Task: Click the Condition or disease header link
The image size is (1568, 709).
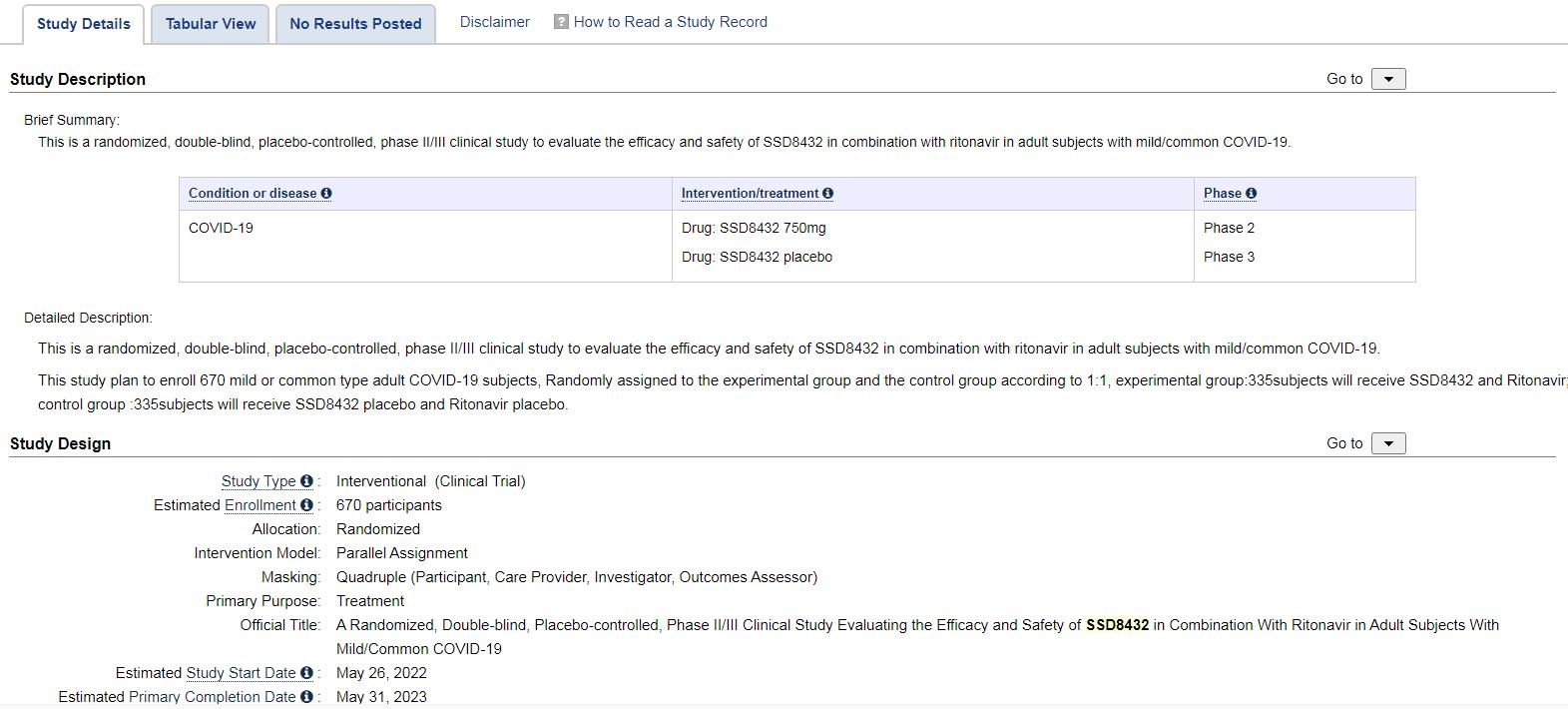Action: (x=253, y=194)
